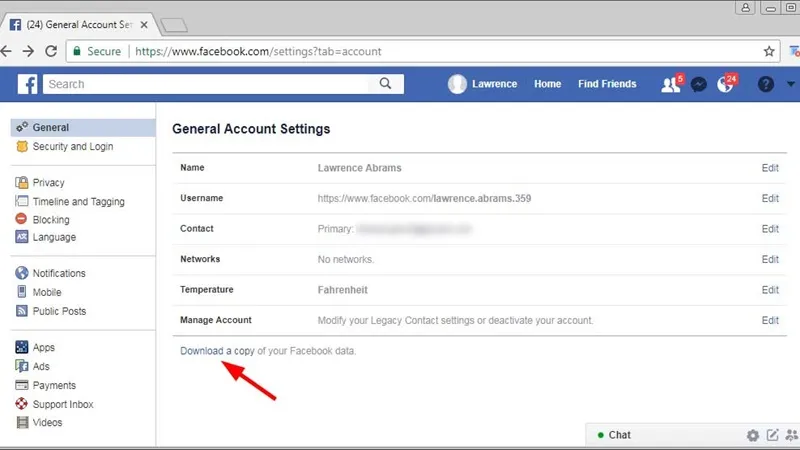Go back with the browser back arrow
800x450 pixels.
(x=6, y=51)
